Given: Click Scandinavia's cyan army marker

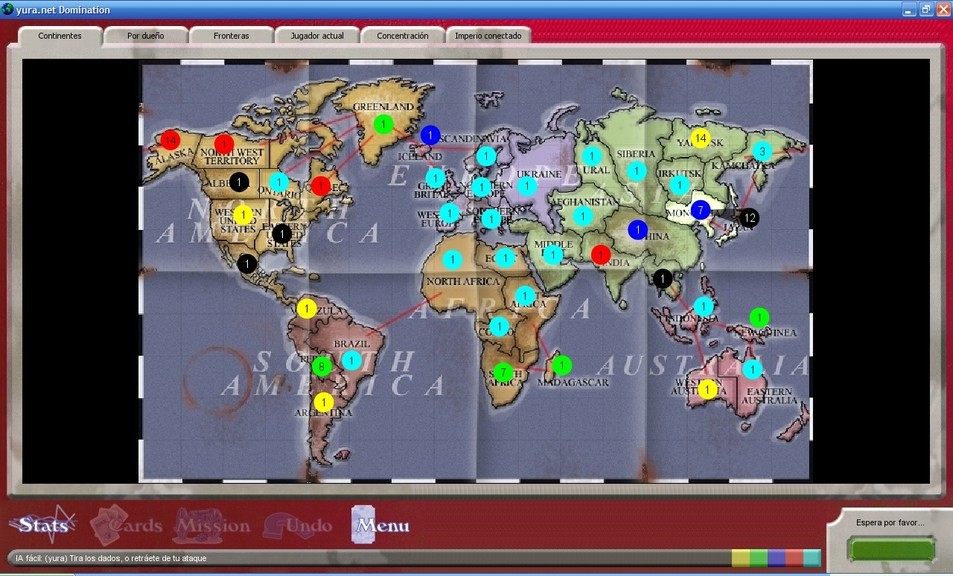Looking at the screenshot, I should pyautogui.click(x=486, y=156).
